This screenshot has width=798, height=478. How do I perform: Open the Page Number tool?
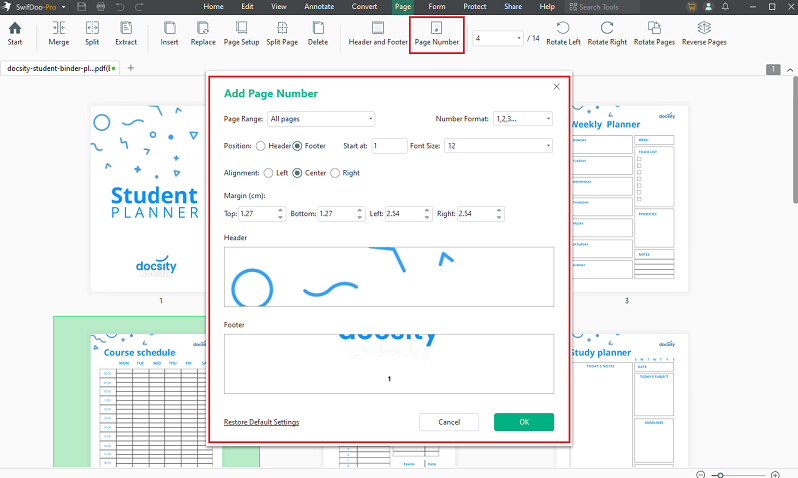[x=437, y=34]
